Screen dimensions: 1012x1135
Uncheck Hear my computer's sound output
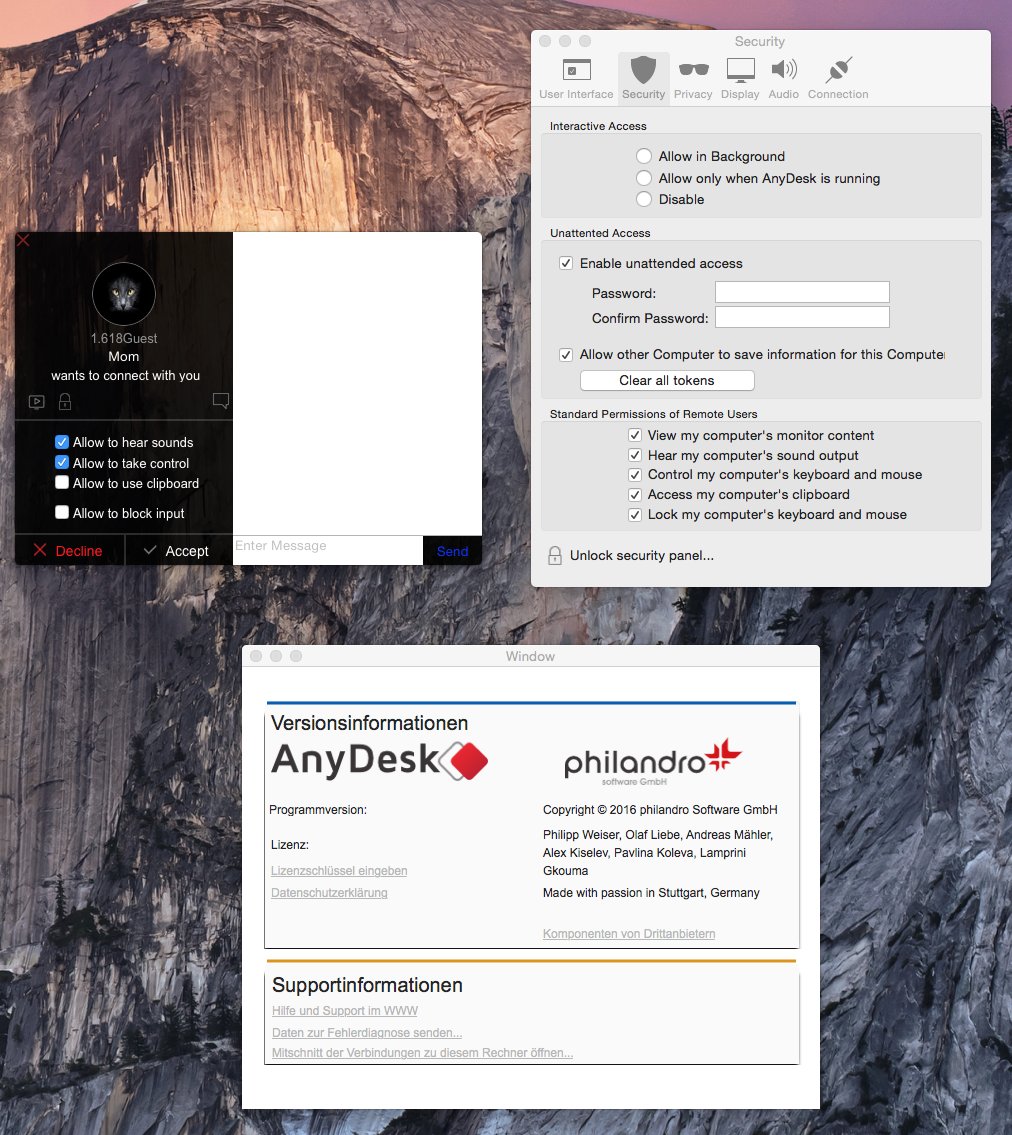[635, 455]
